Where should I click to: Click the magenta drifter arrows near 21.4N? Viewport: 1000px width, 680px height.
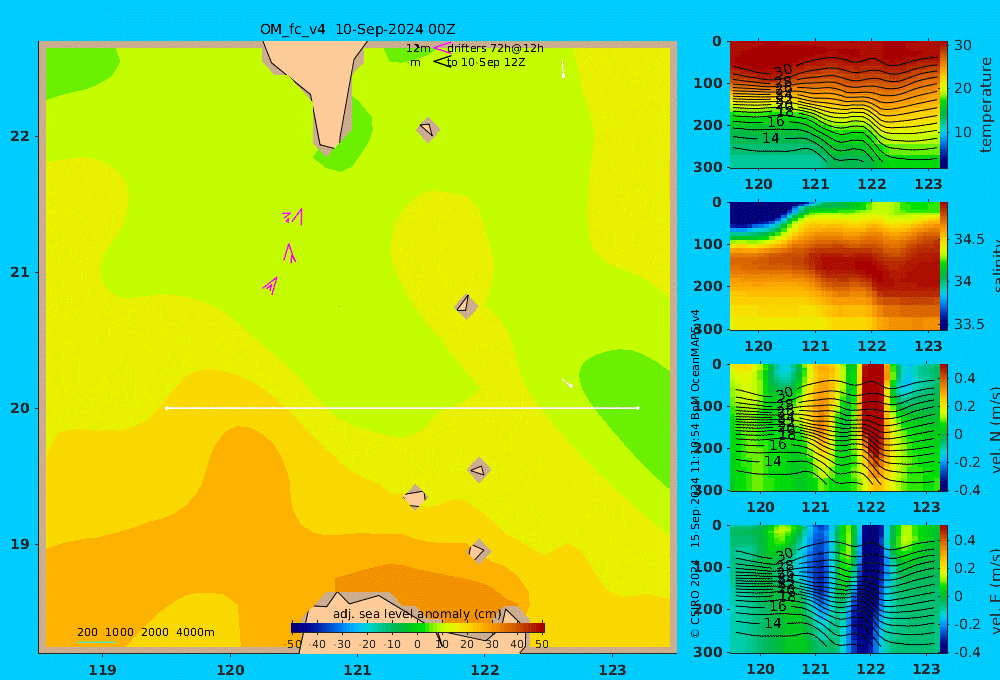[x=293, y=217]
